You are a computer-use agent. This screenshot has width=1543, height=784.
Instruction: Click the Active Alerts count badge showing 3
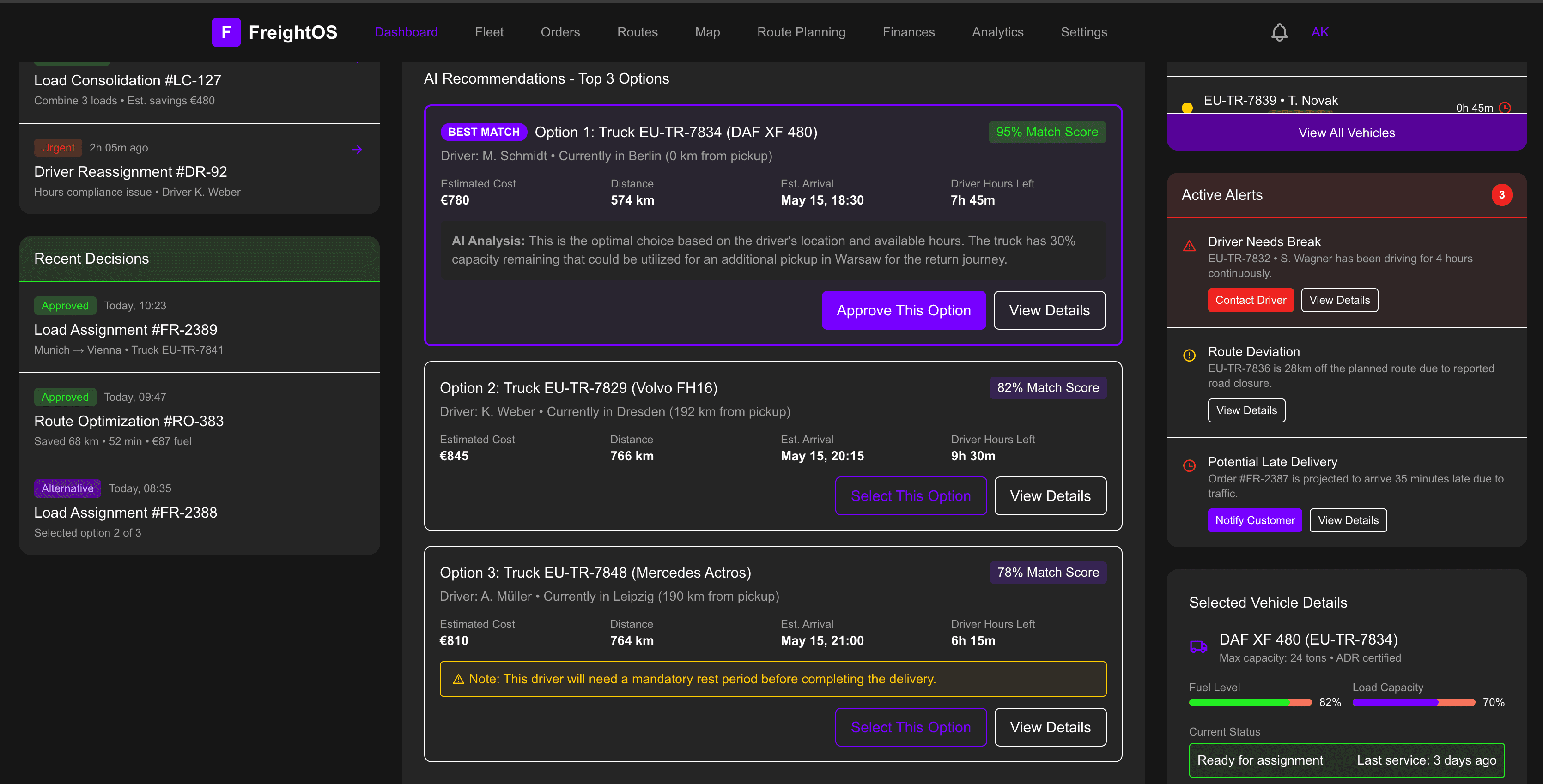(1501, 195)
